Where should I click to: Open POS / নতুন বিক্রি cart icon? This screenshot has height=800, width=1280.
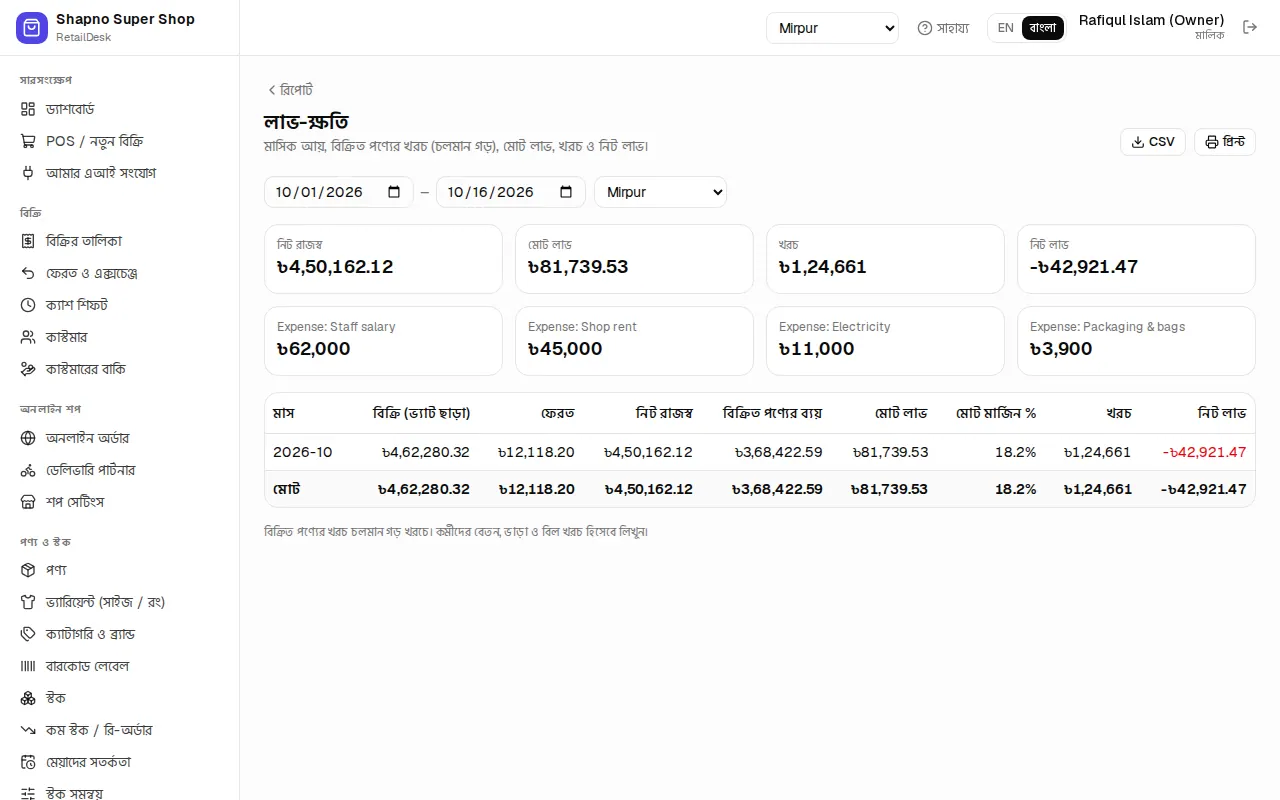[x=28, y=141]
